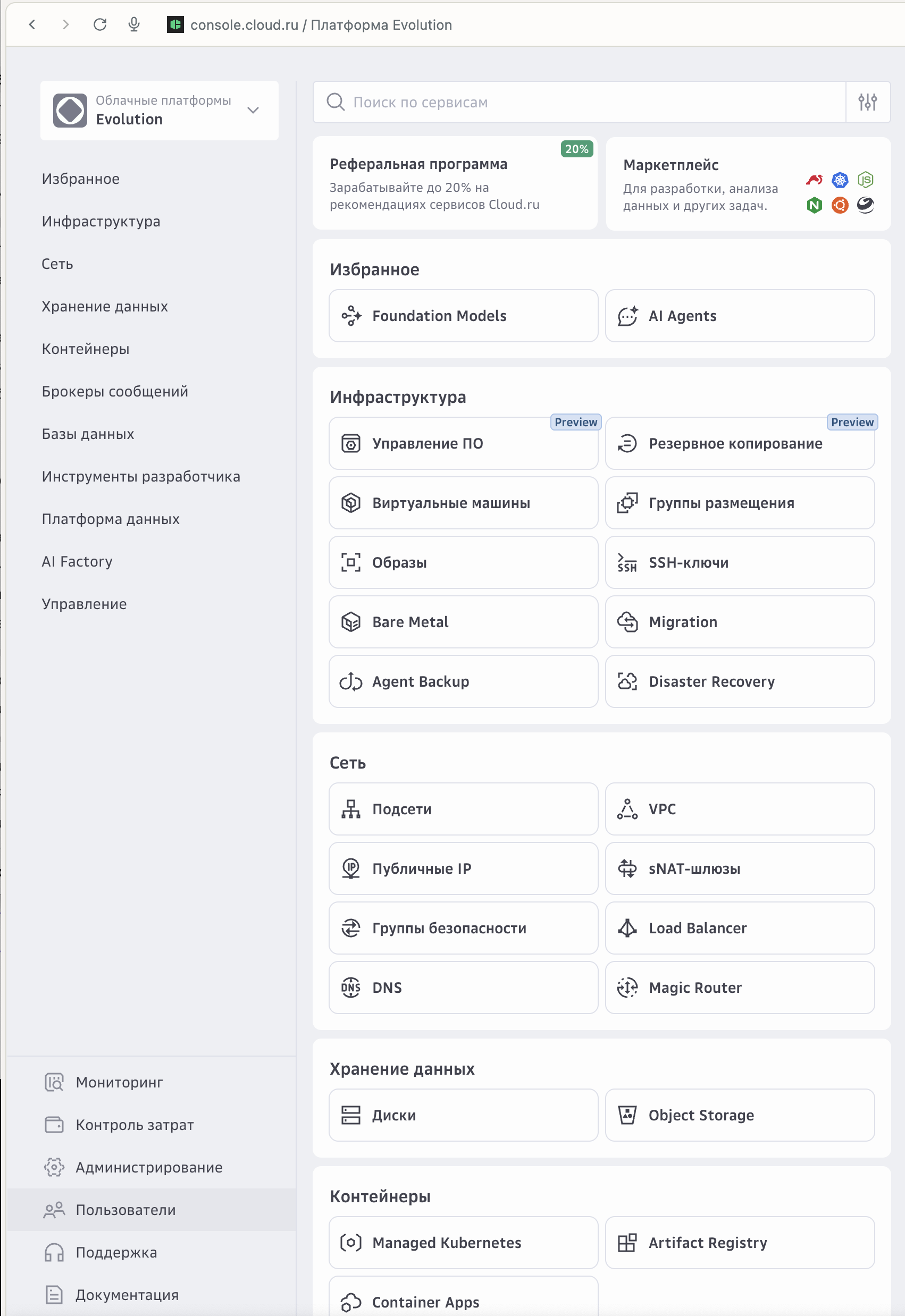Open the Виртуальные машины service
The image size is (905, 1316).
463,503
